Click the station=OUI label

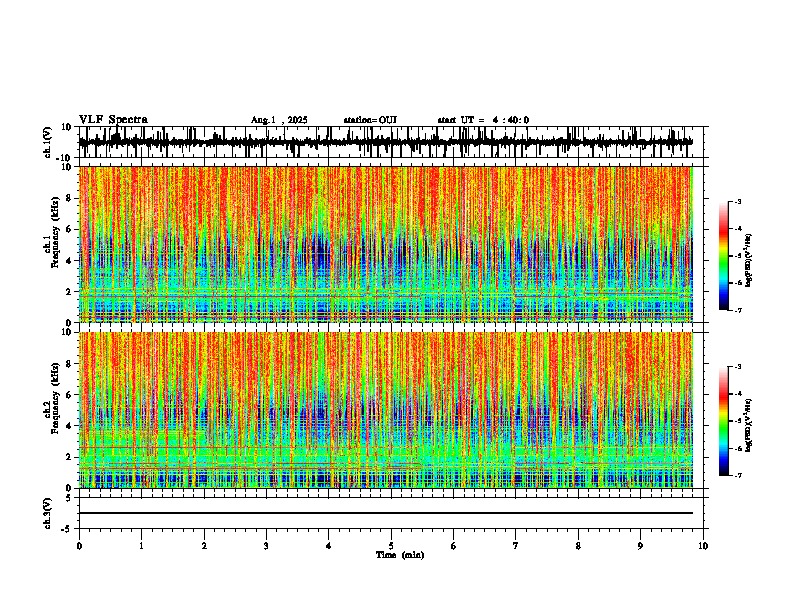370,120
